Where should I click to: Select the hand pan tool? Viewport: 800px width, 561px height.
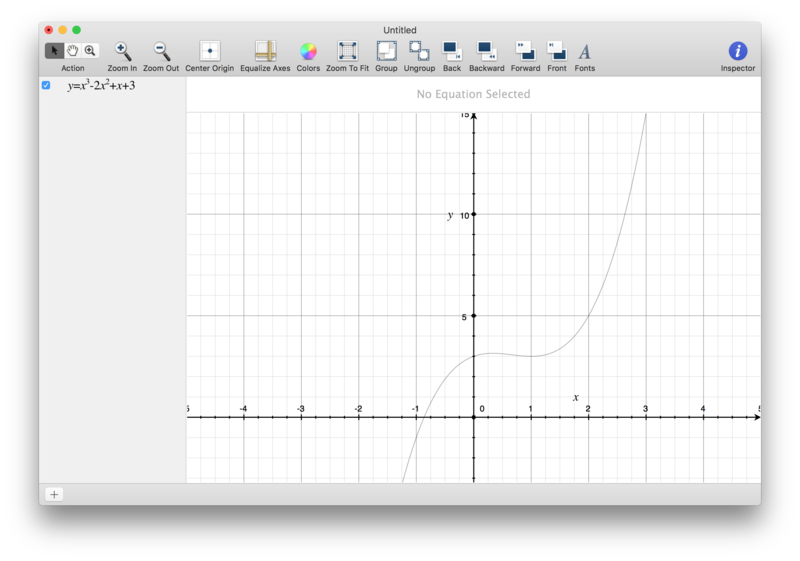pos(72,50)
